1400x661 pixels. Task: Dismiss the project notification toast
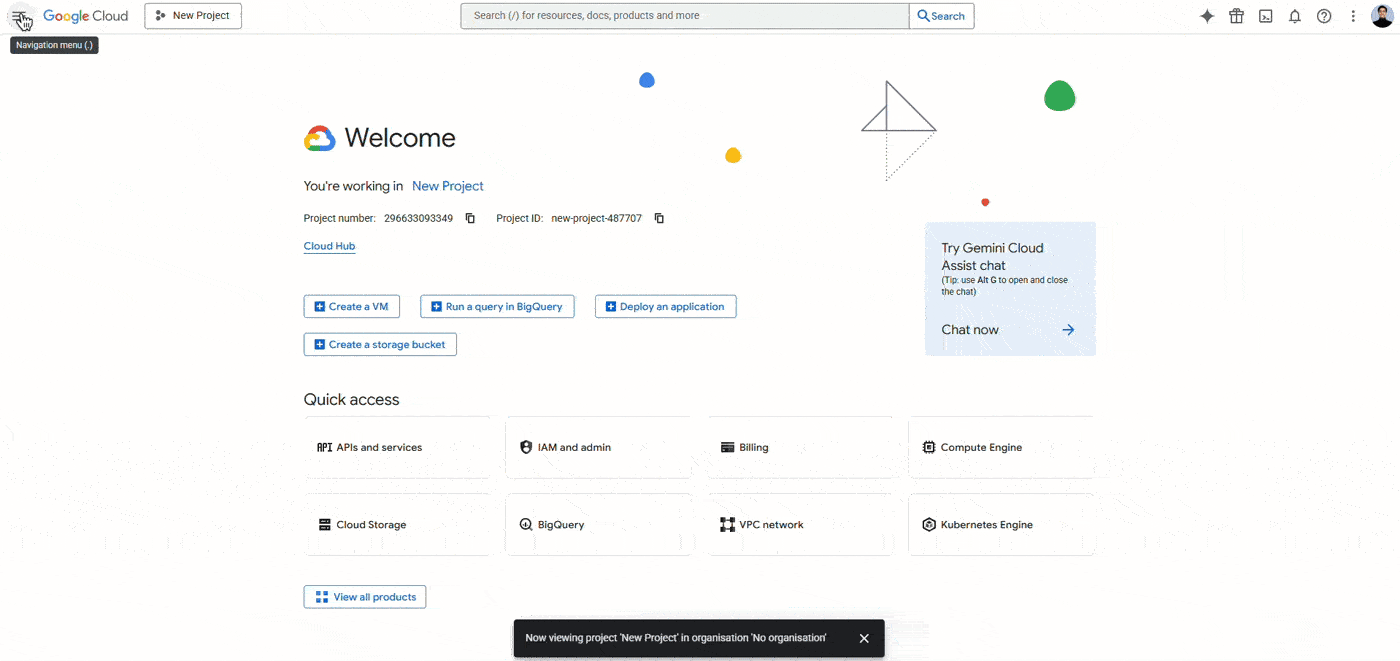(x=863, y=637)
